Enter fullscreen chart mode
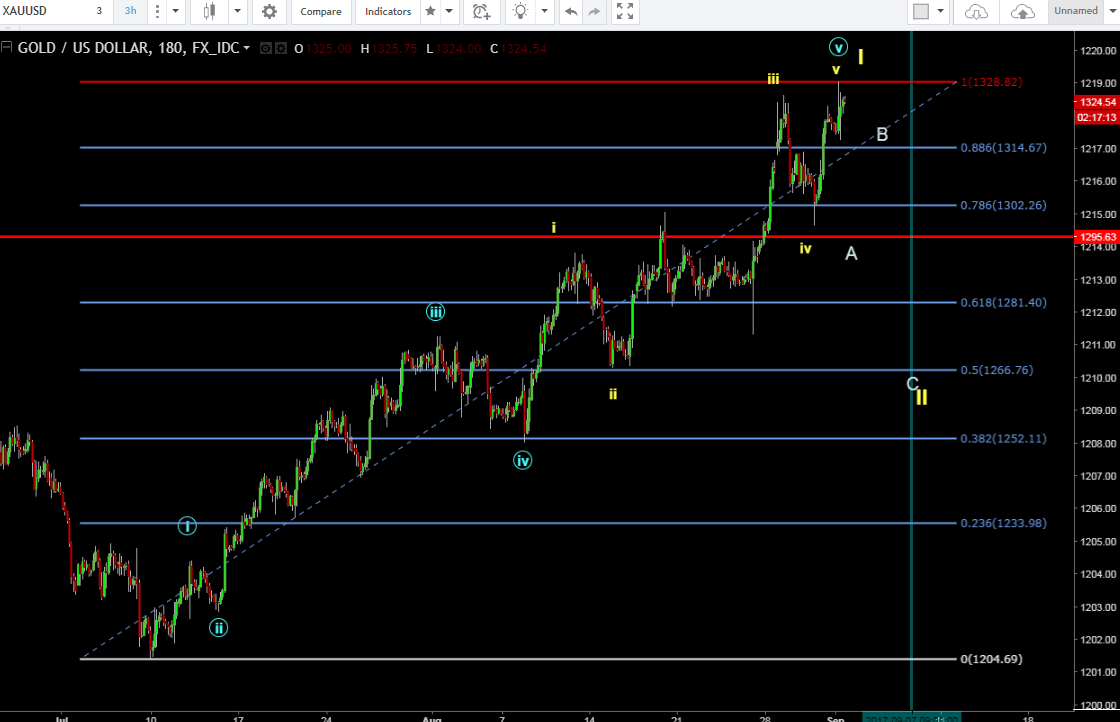The height and width of the screenshot is (722, 1120). tap(625, 11)
